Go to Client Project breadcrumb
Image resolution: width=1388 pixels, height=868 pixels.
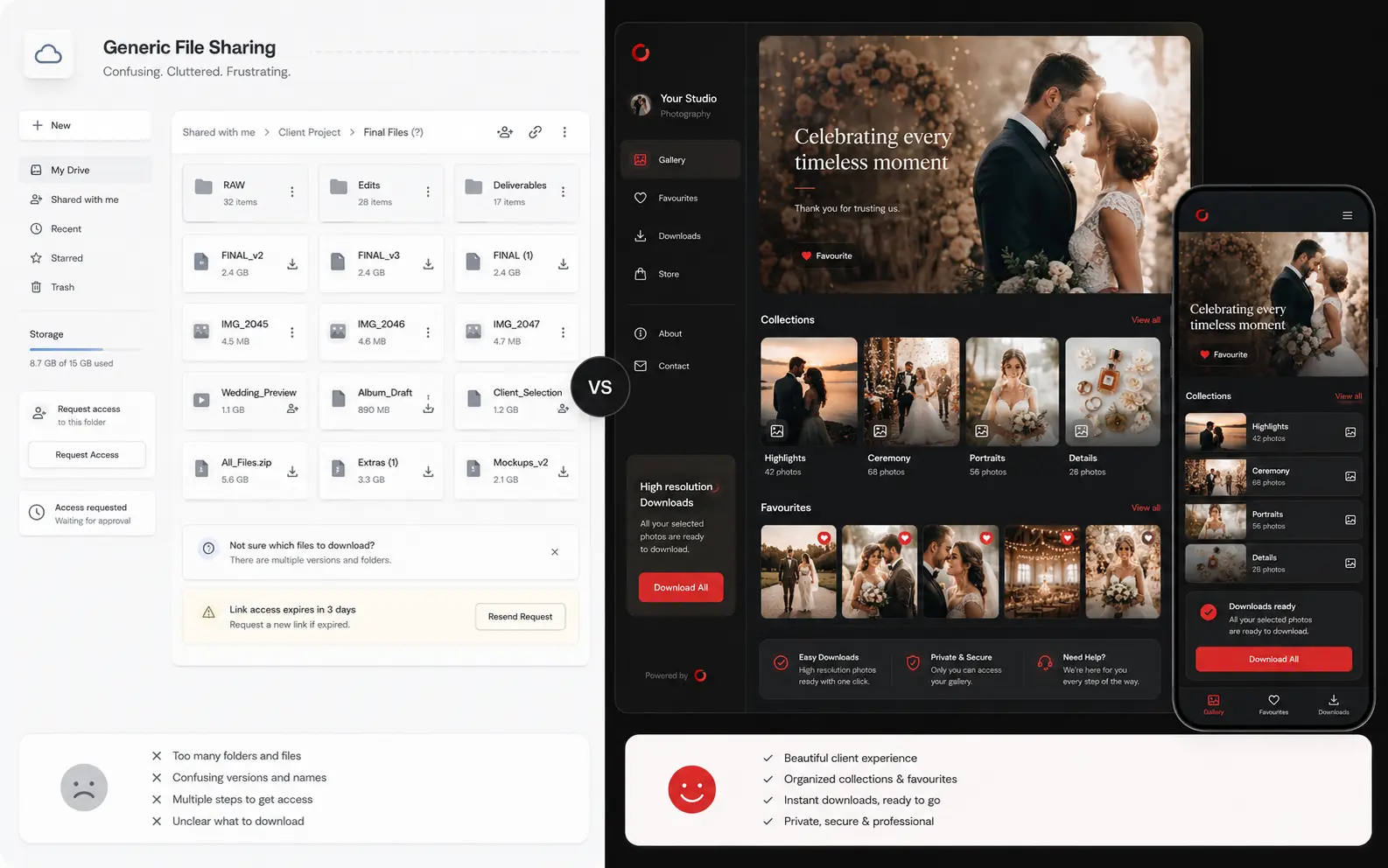[309, 132]
